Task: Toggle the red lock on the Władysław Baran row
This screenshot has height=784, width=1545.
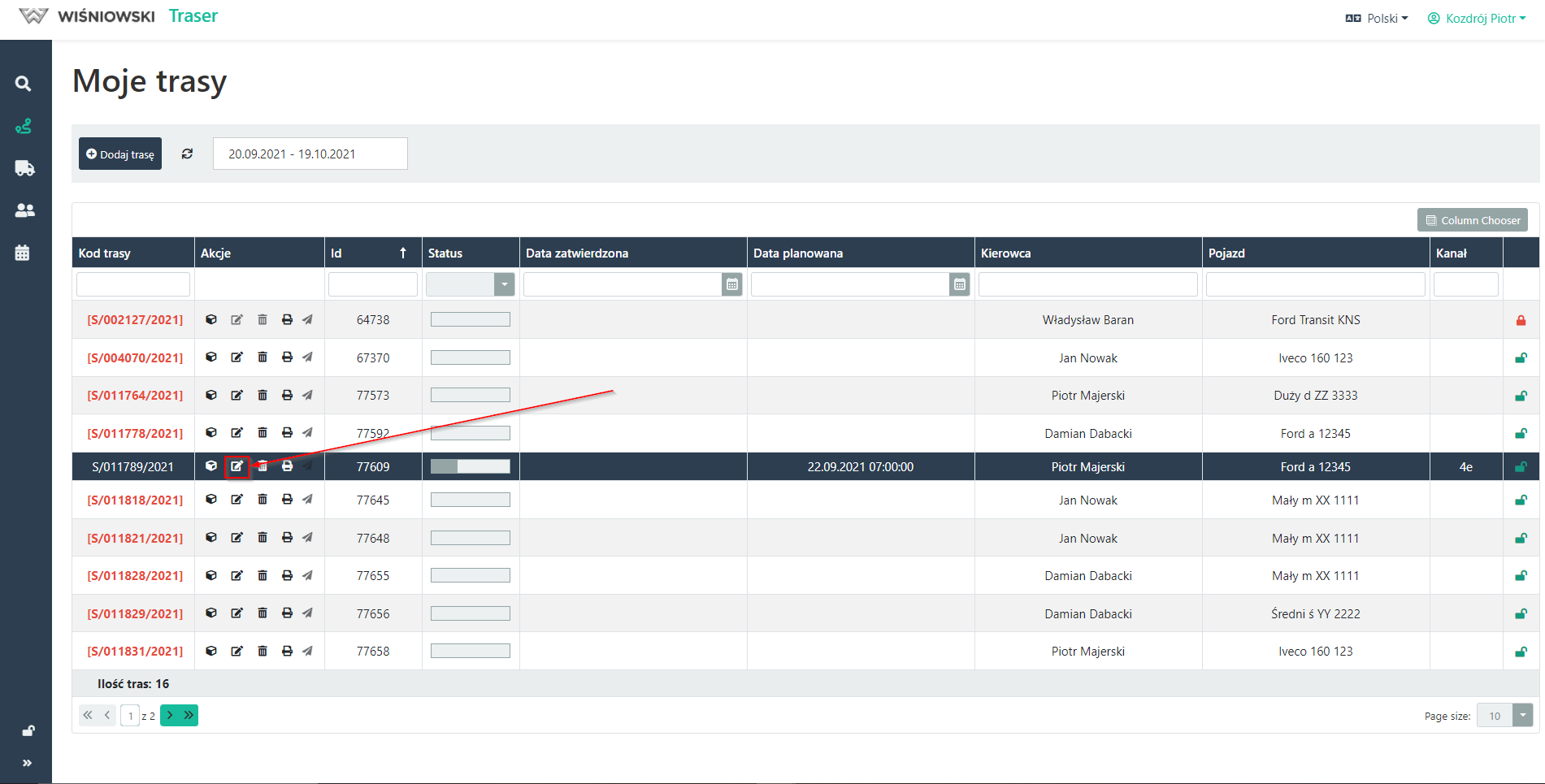Action: (x=1521, y=320)
